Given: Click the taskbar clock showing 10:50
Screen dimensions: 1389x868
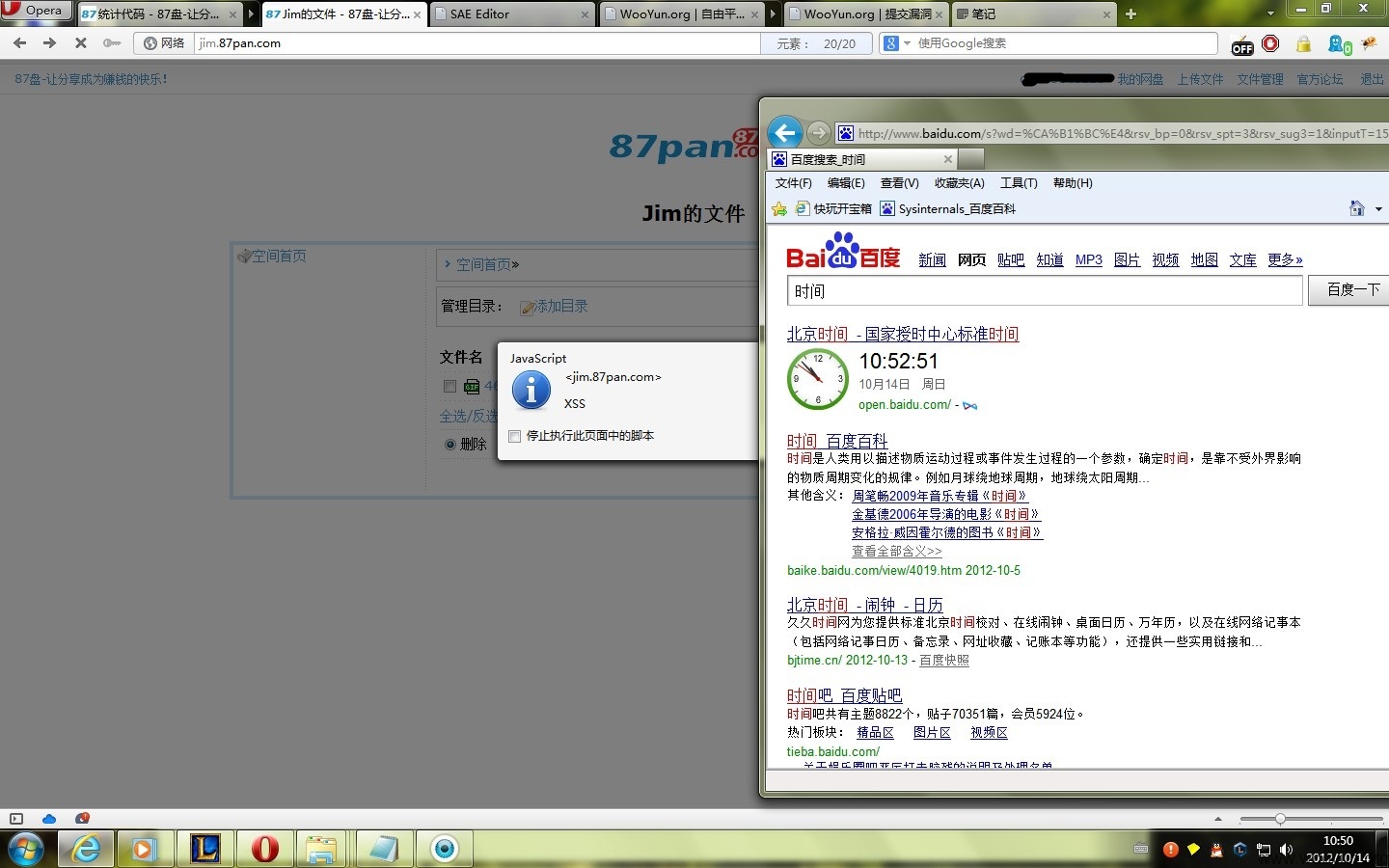Looking at the screenshot, I should coord(1338,849).
